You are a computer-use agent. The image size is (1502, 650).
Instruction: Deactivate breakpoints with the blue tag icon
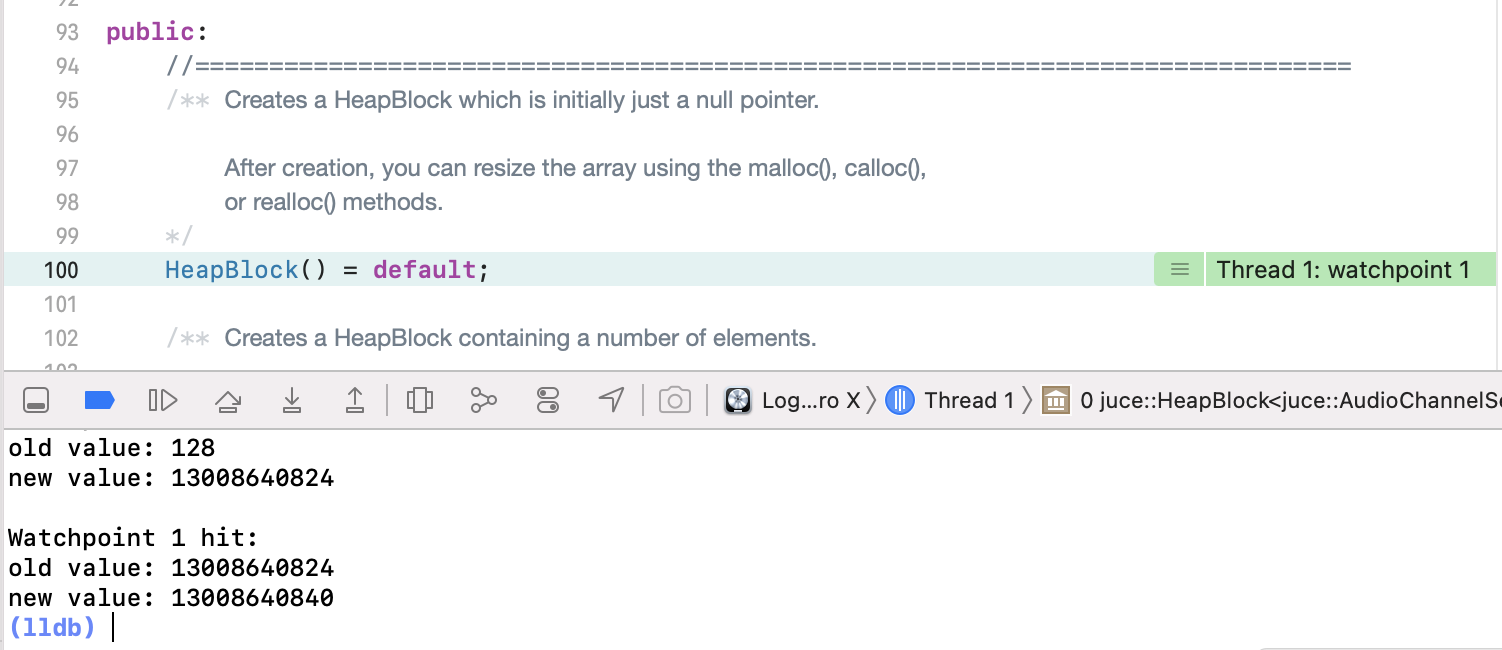click(x=99, y=401)
